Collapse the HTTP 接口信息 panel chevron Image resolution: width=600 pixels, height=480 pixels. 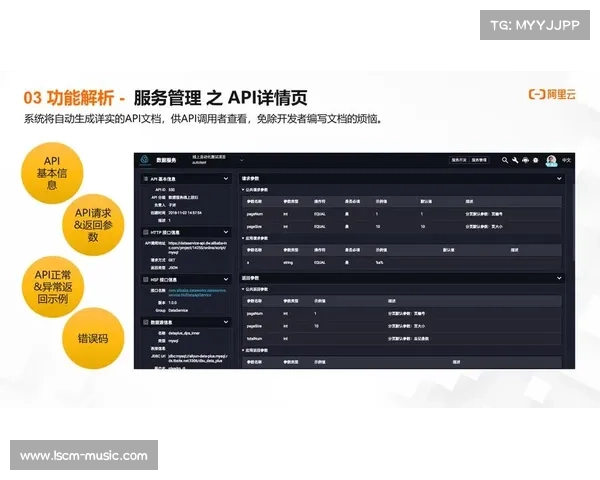click(226, 232)
